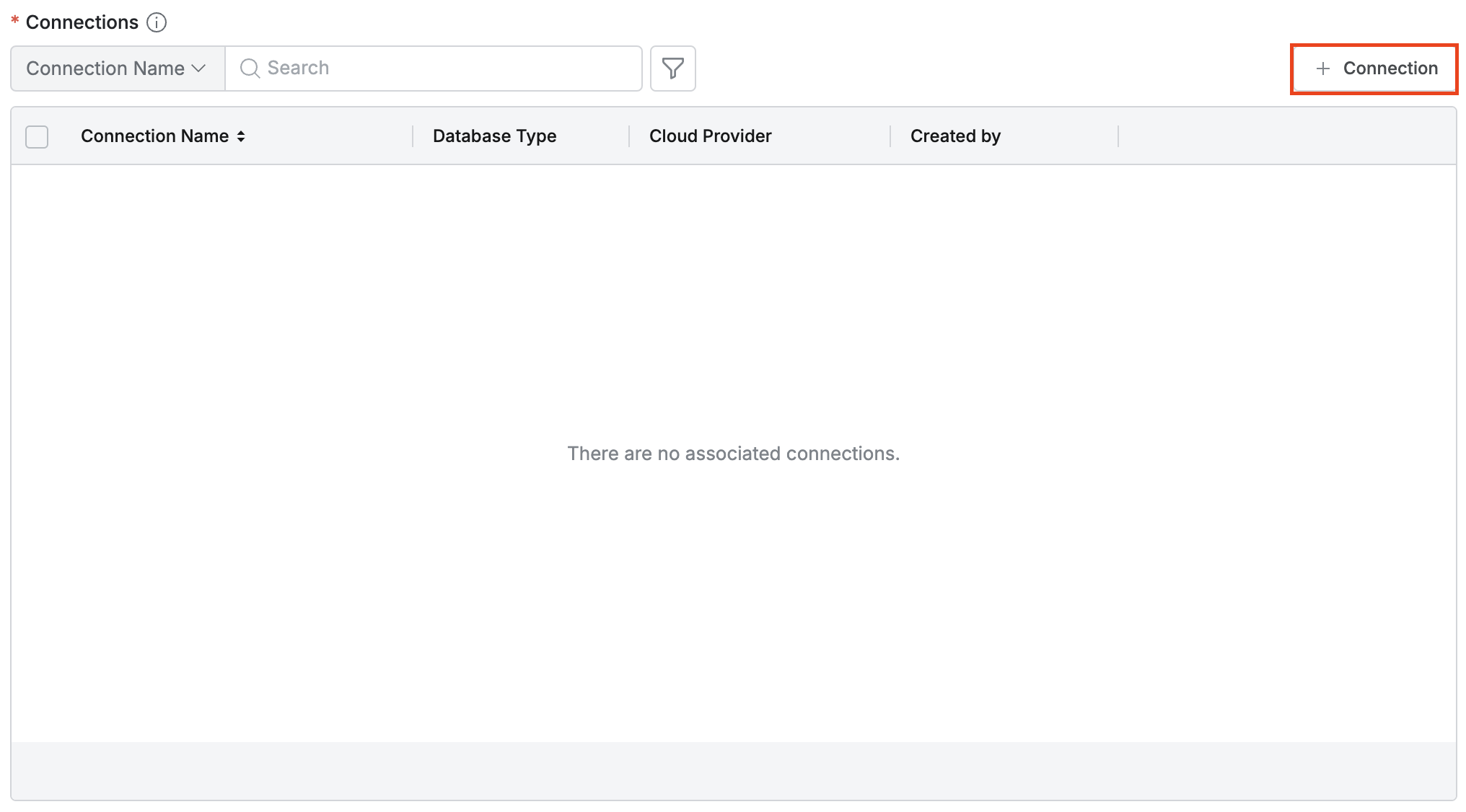The image size is (1466, 812).
Task: Click the Database Type column header
Action: (494, 136)
